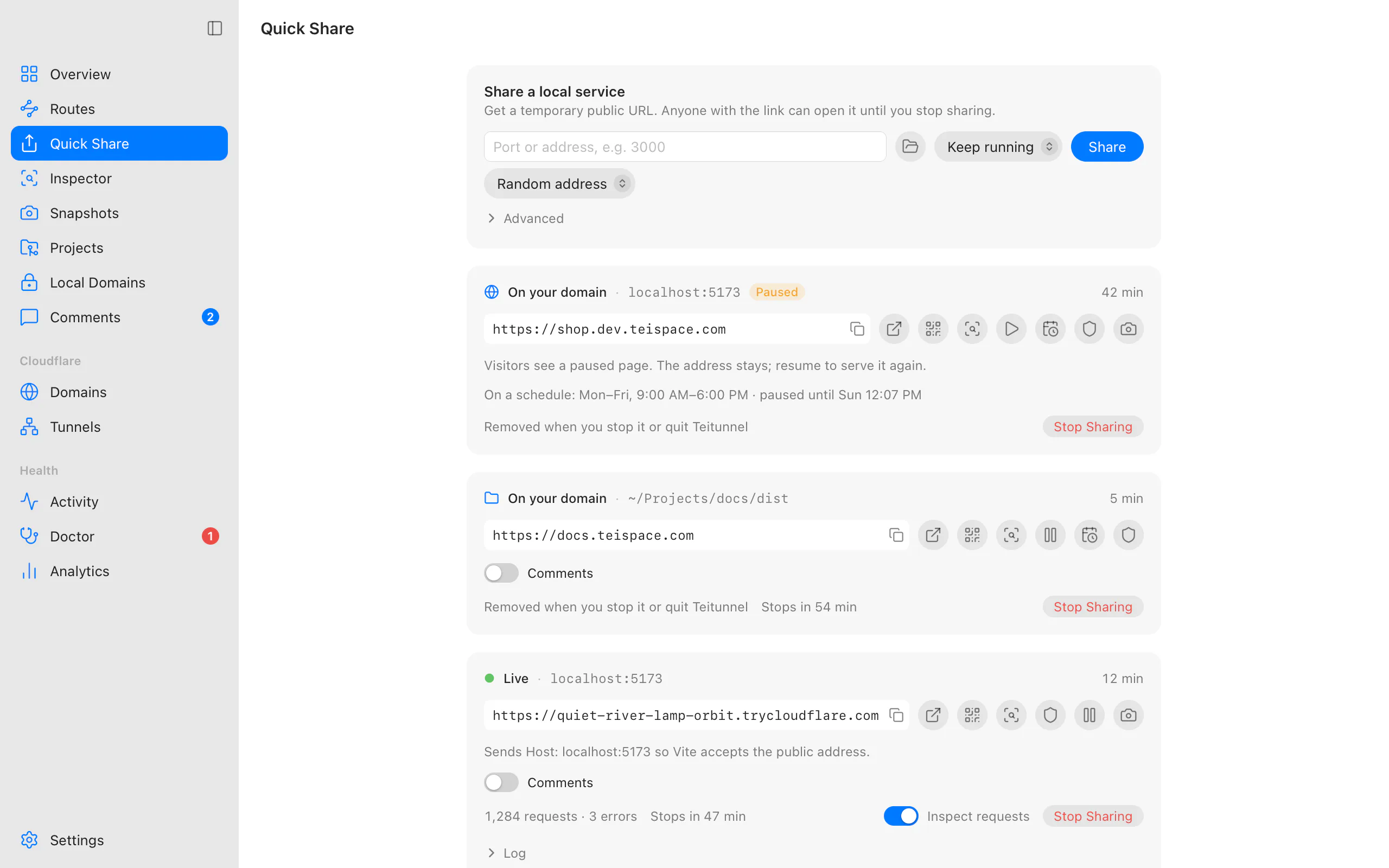Viewport: 1389px width, 868px height.
Task: Open the Random address dropdown
Action: point(559,184)
